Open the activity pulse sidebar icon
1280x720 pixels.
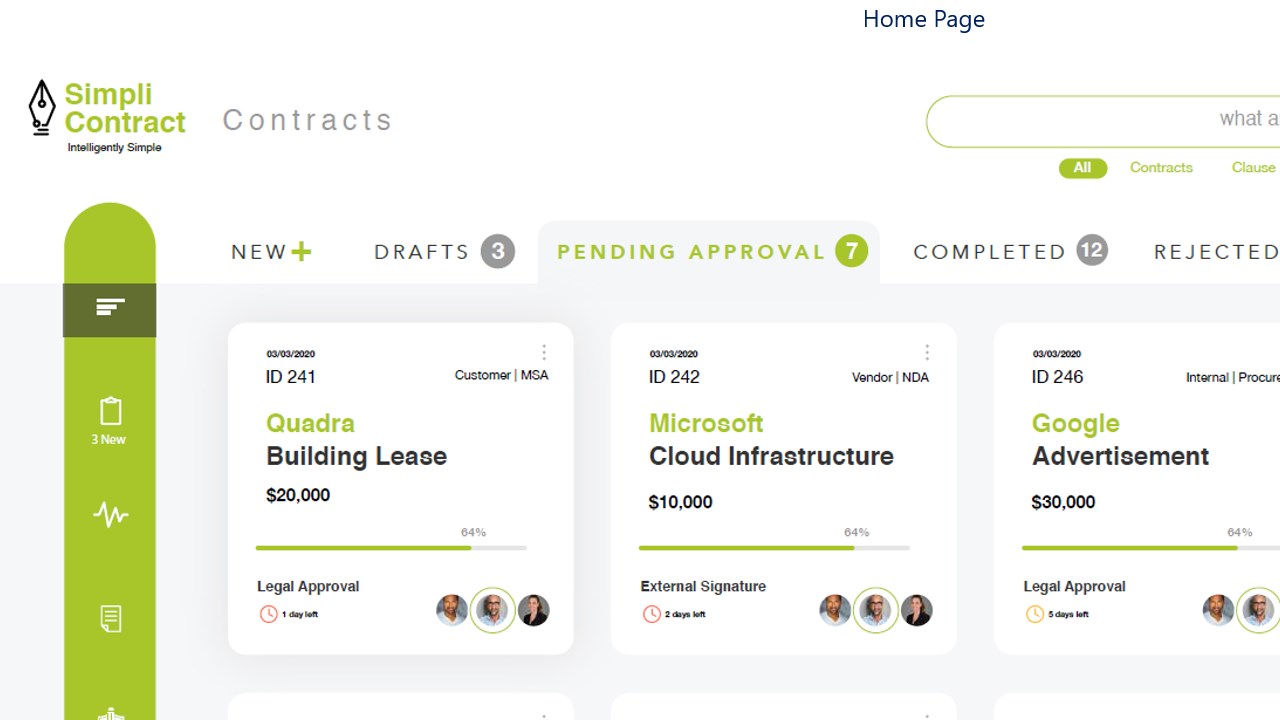click(111, 515)
